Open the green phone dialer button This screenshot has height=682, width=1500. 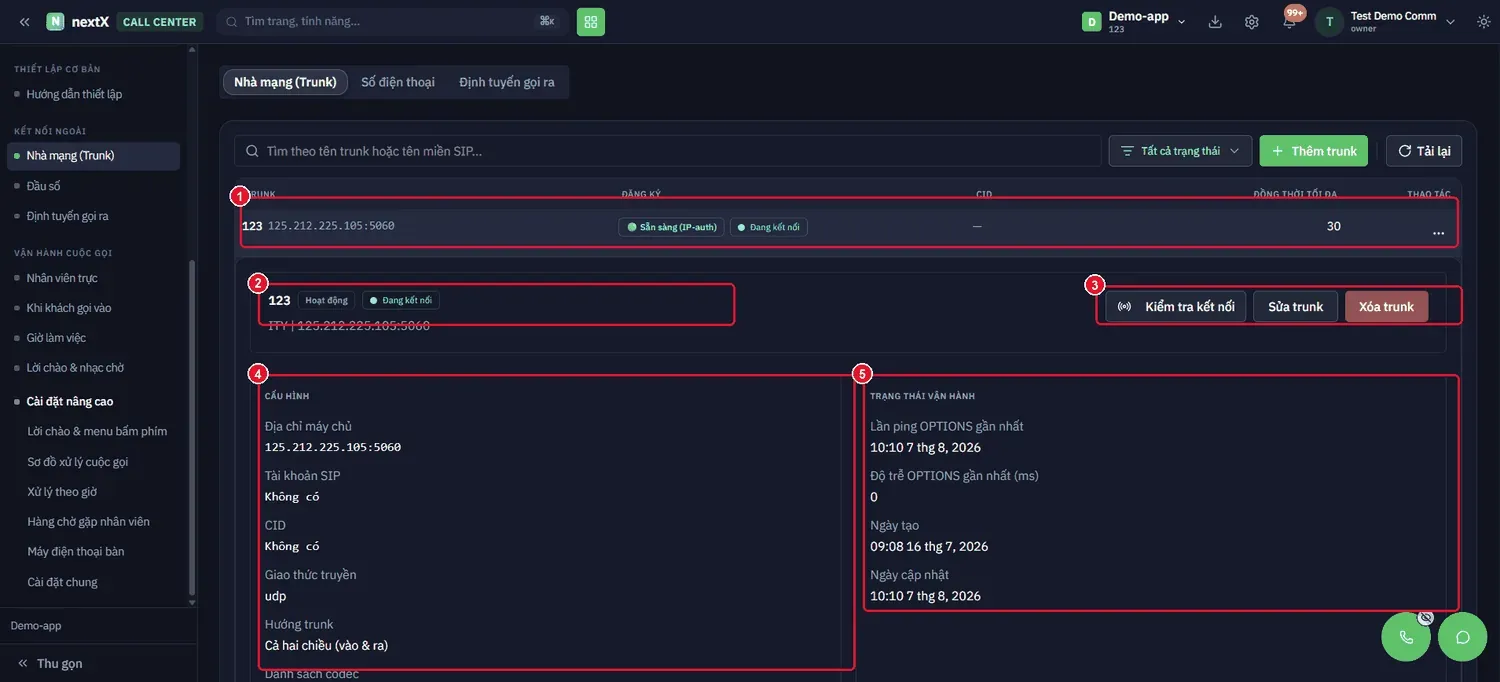pos(1406,637)
